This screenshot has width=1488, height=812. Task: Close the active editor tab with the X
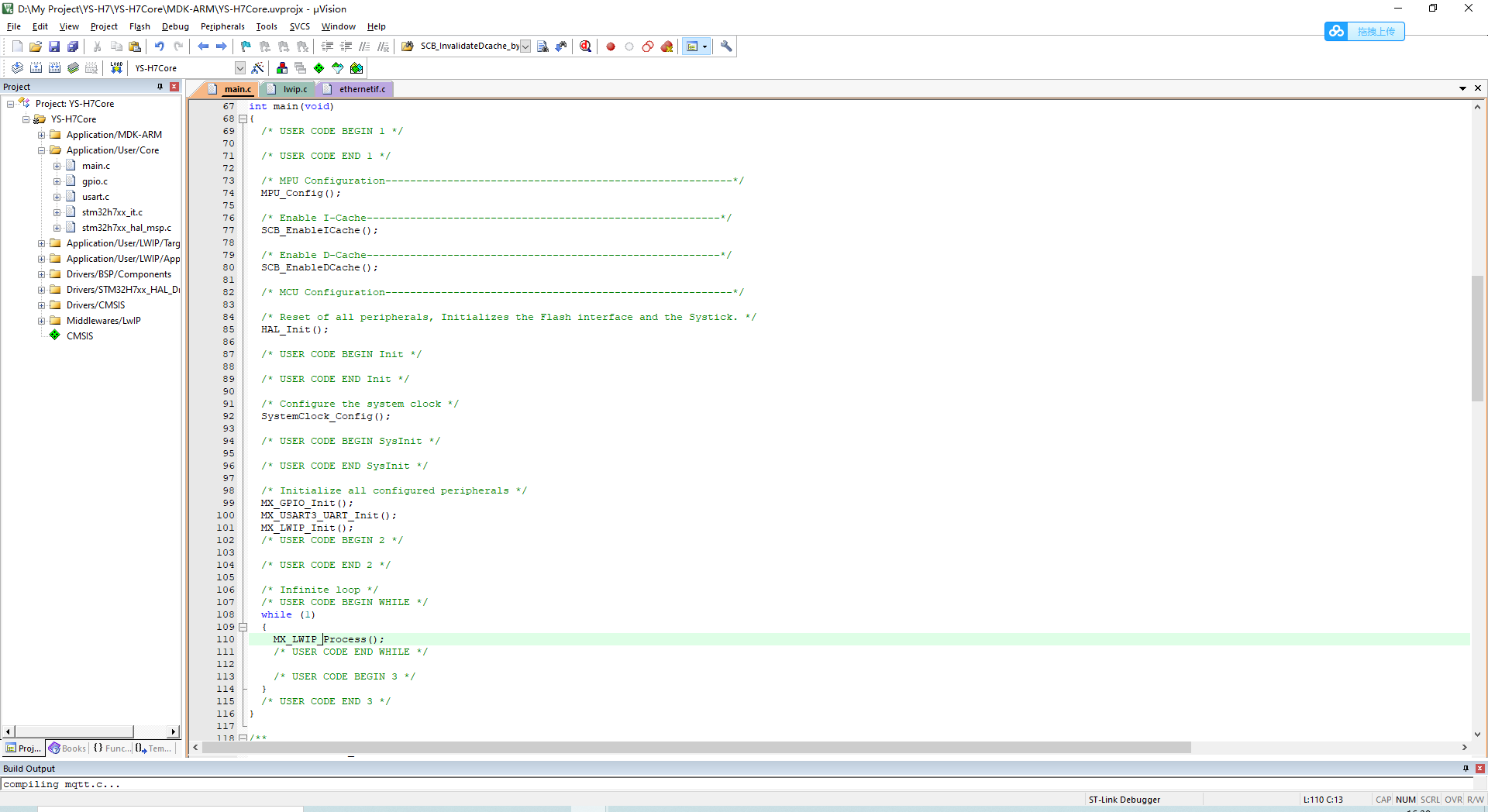pyautogui.click(x=1478, y=88)
